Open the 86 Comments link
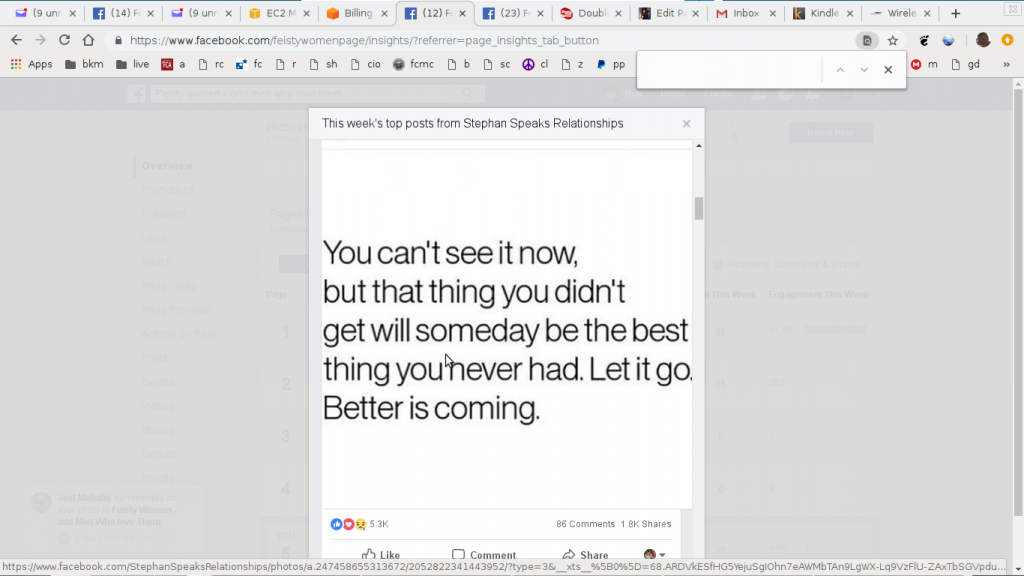 pos(585,524)
